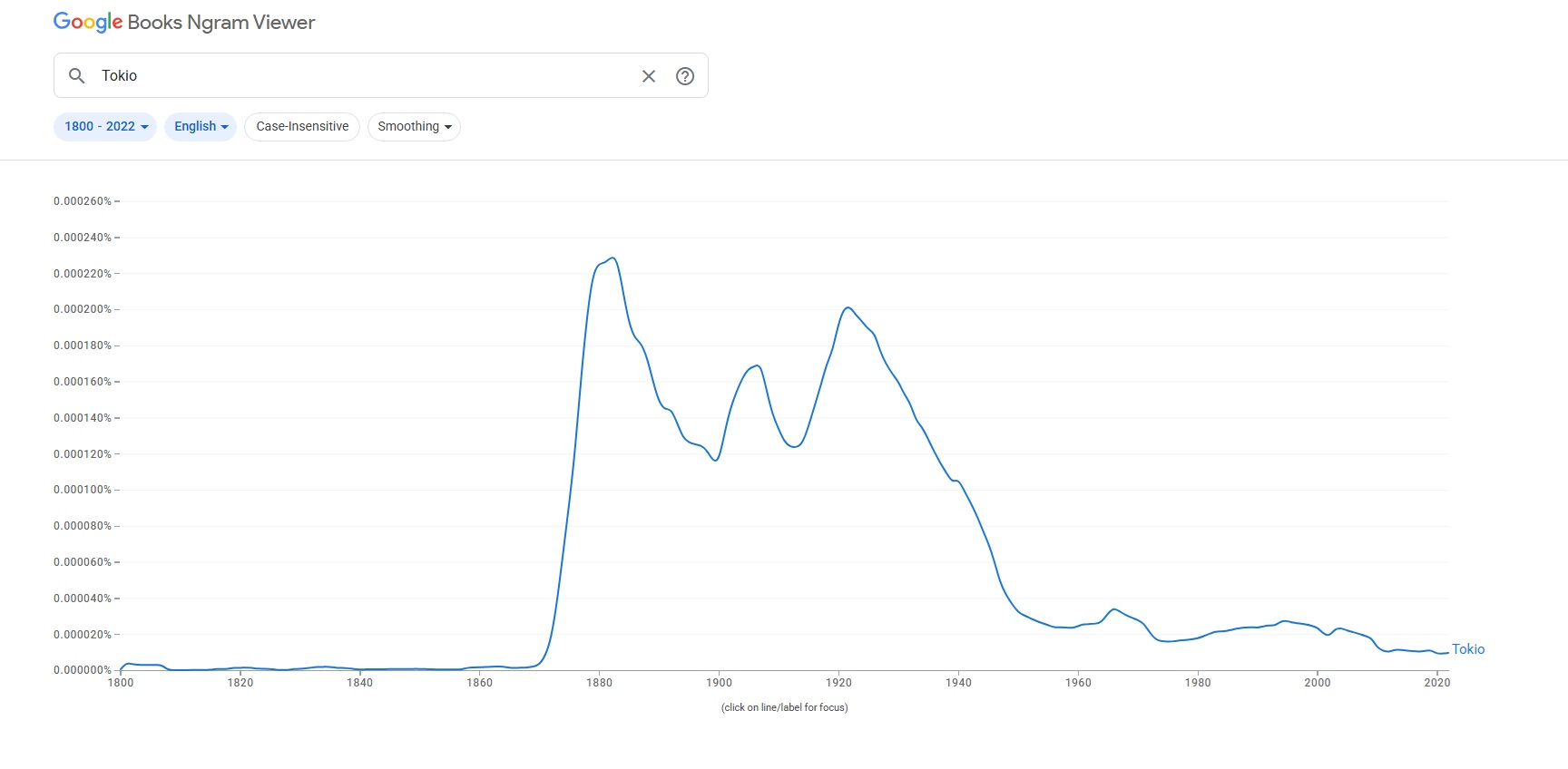Click the 2020 x-axis year label
Viewport: 1568px width, 769px height.
pyautogui.click(x=1437, y=683)
